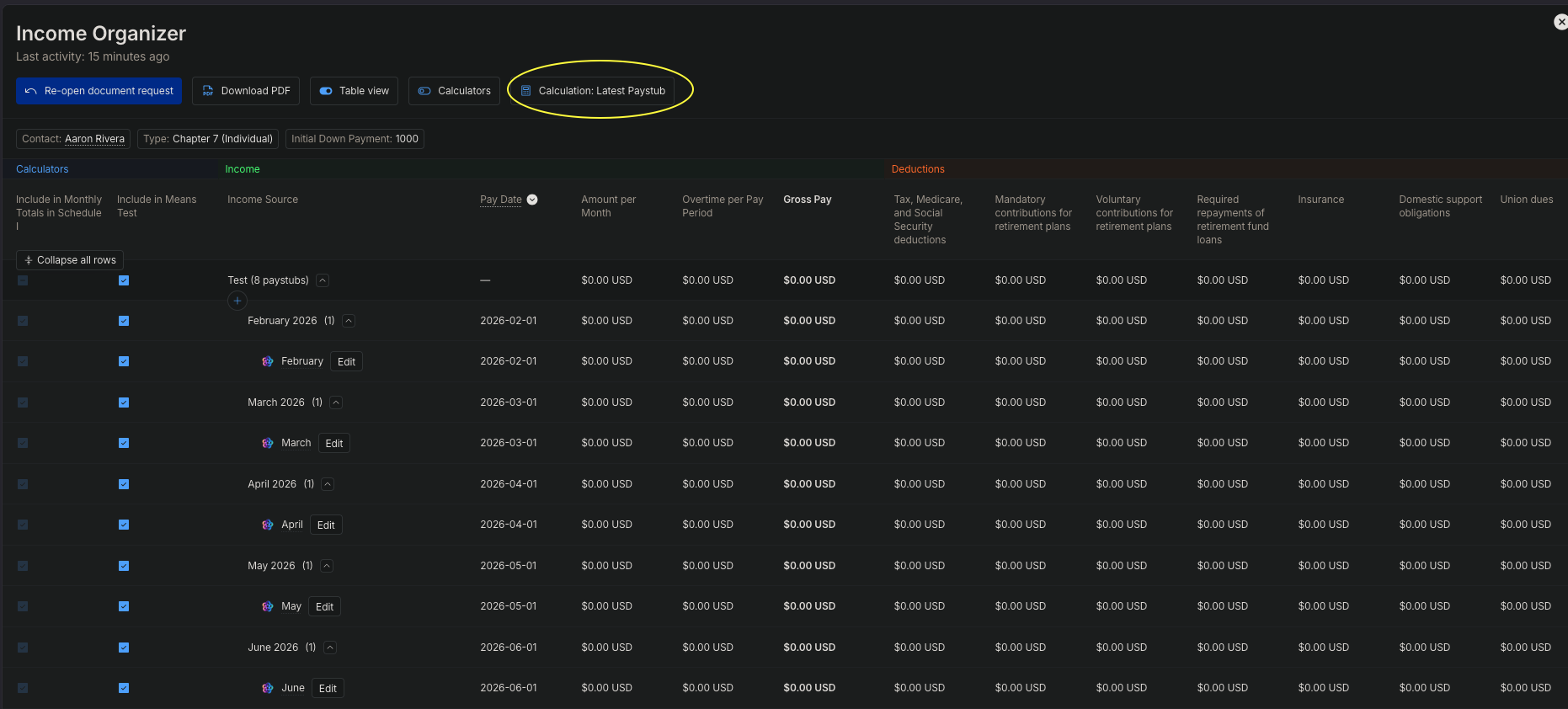Edit the April paystub
Screen dimensions: 1568x709
click(326, 525)
